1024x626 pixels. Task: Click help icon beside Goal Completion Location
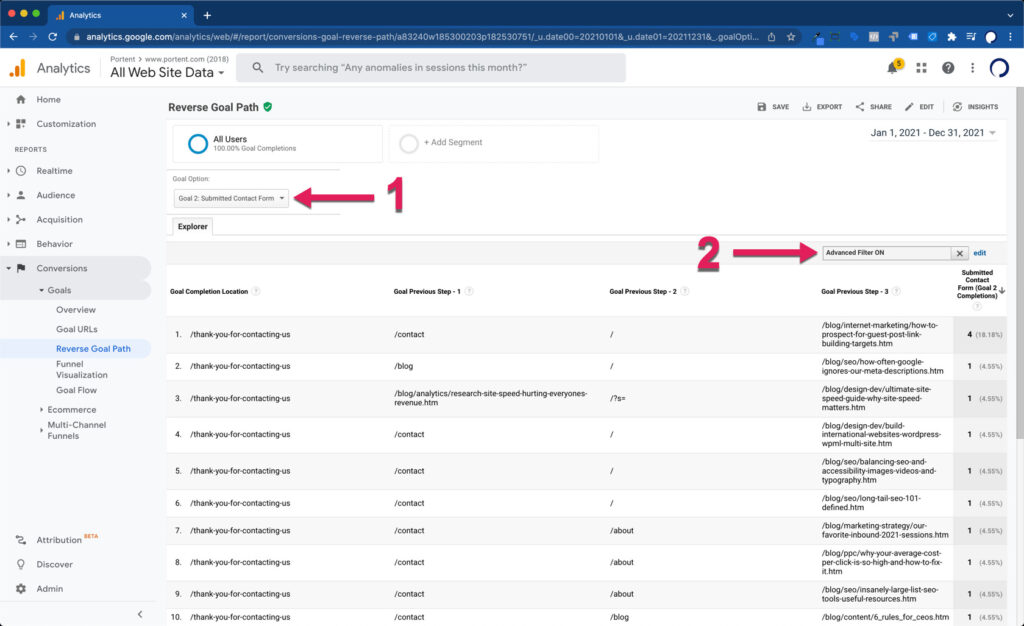(x=256, y=291)
